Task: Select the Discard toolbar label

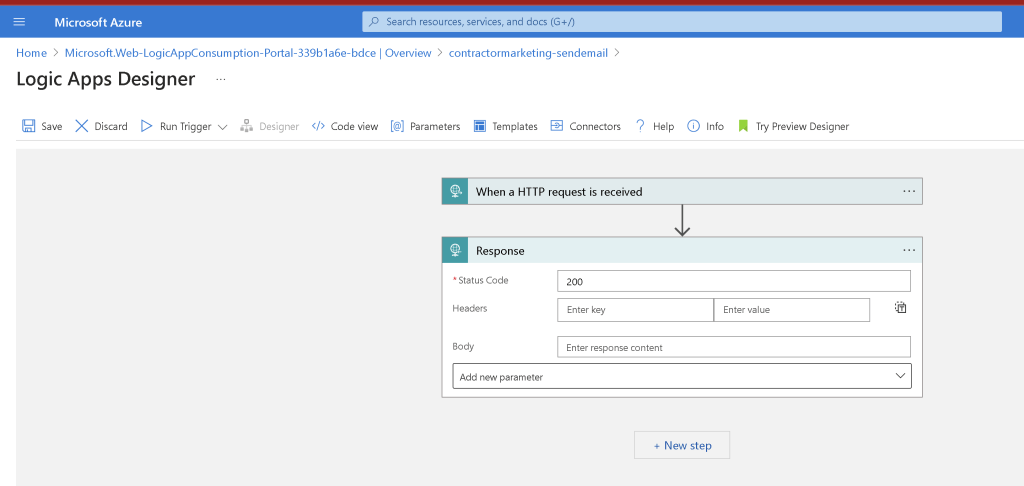Action: (111, 127)
